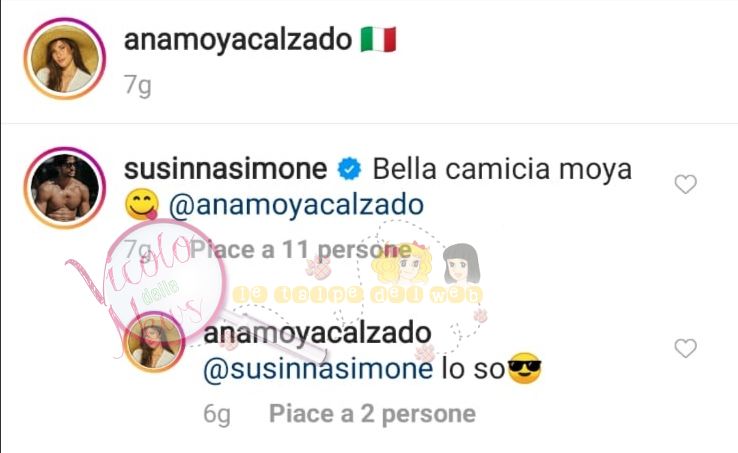
Task: Click the Italian flag emoji in the caption
Action: pyautogui.click(x=378, y=40)
